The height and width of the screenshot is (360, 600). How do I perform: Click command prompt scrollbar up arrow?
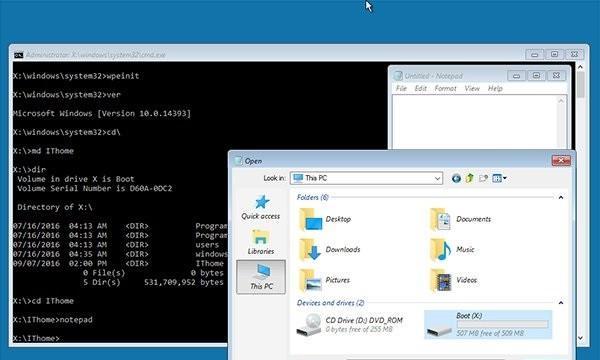coord(580,67)
